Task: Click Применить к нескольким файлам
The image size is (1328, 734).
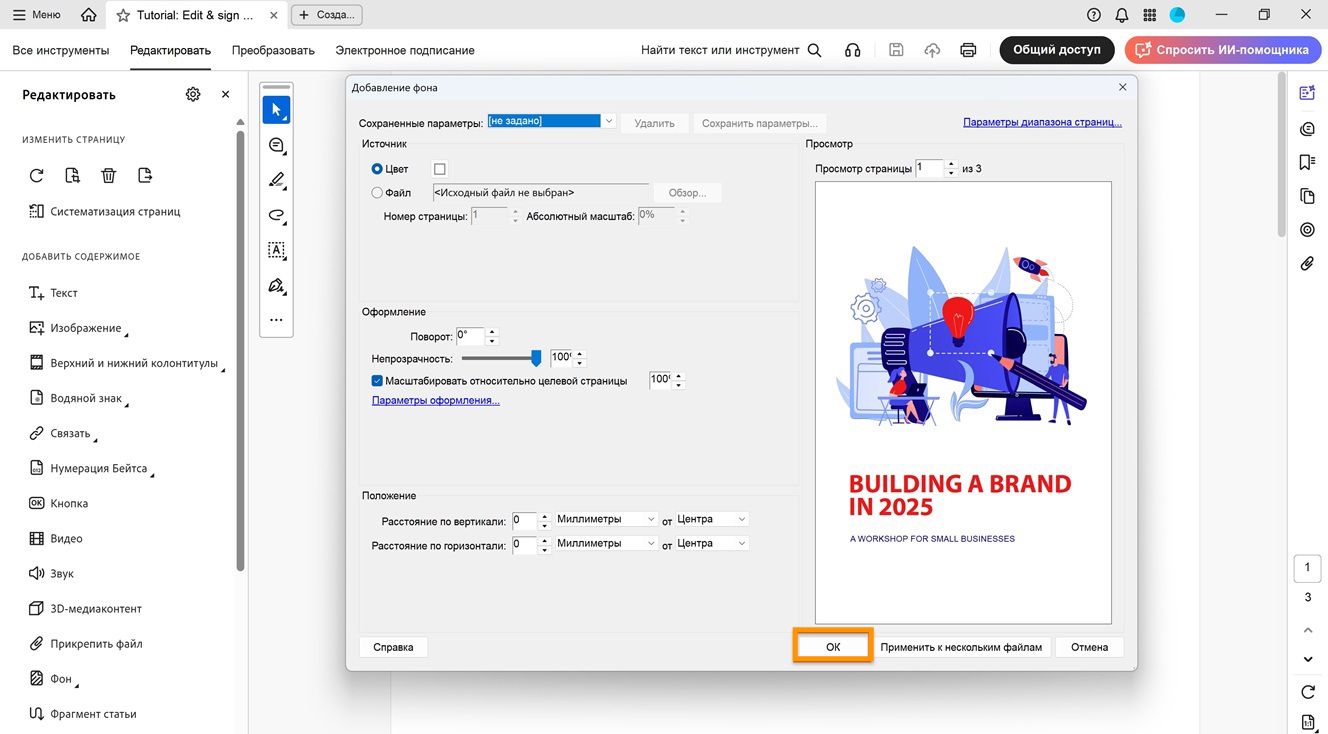Action: 961,647
